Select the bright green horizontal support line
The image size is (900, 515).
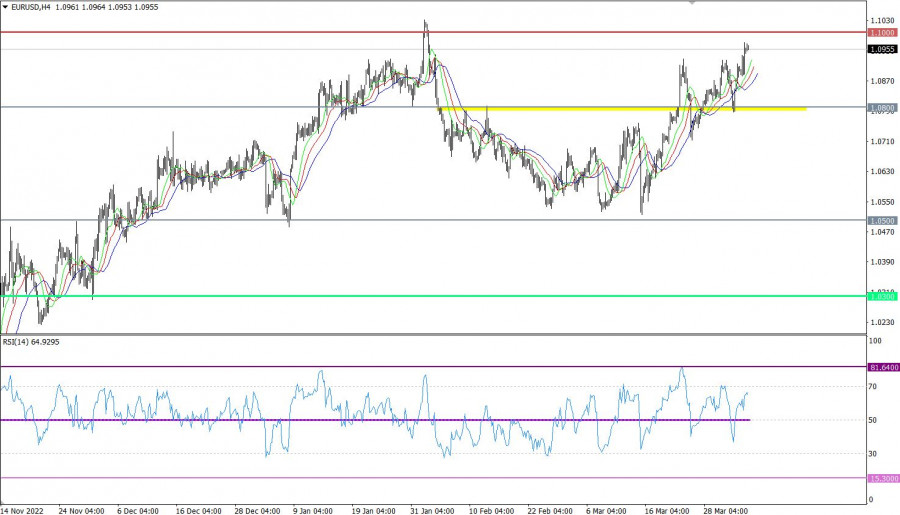(400, 296)
